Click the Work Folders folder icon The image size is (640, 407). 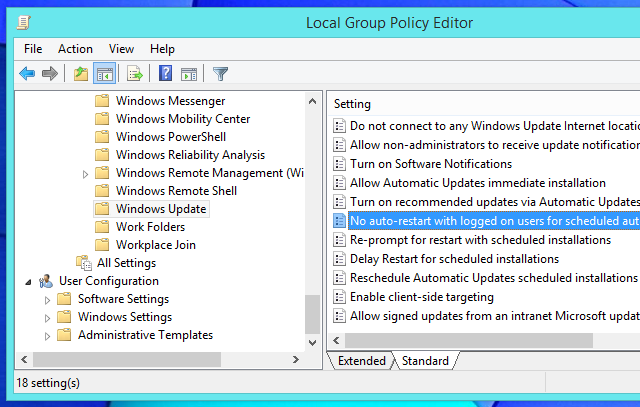[x=102, y=227]
